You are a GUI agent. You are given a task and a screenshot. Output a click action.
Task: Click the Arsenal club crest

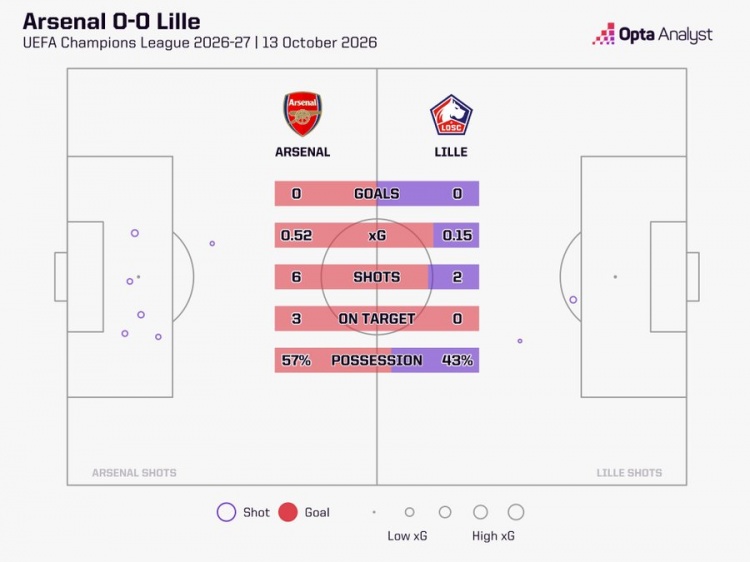coord(302,114)
